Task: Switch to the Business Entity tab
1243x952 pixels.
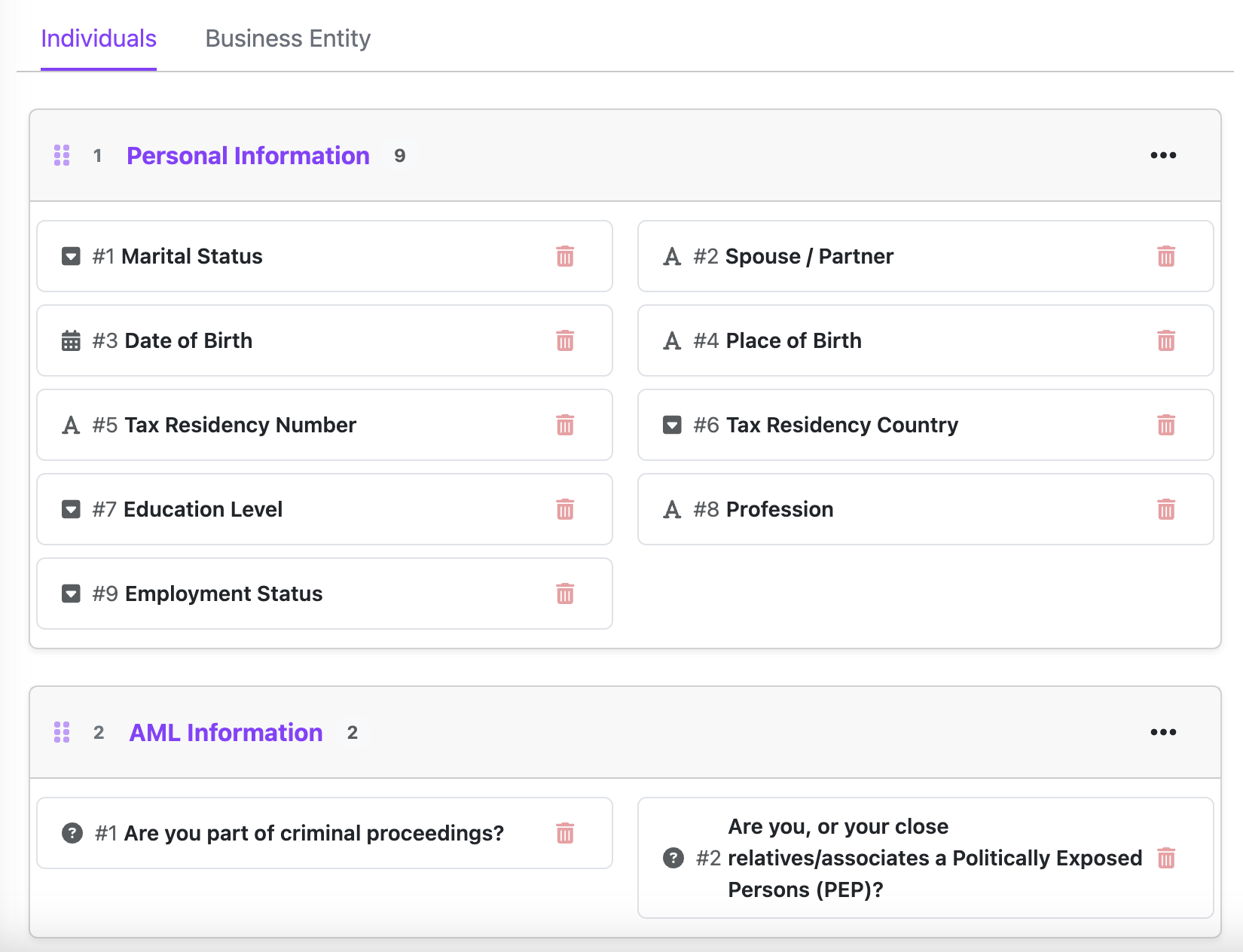Action: point(288,38)
